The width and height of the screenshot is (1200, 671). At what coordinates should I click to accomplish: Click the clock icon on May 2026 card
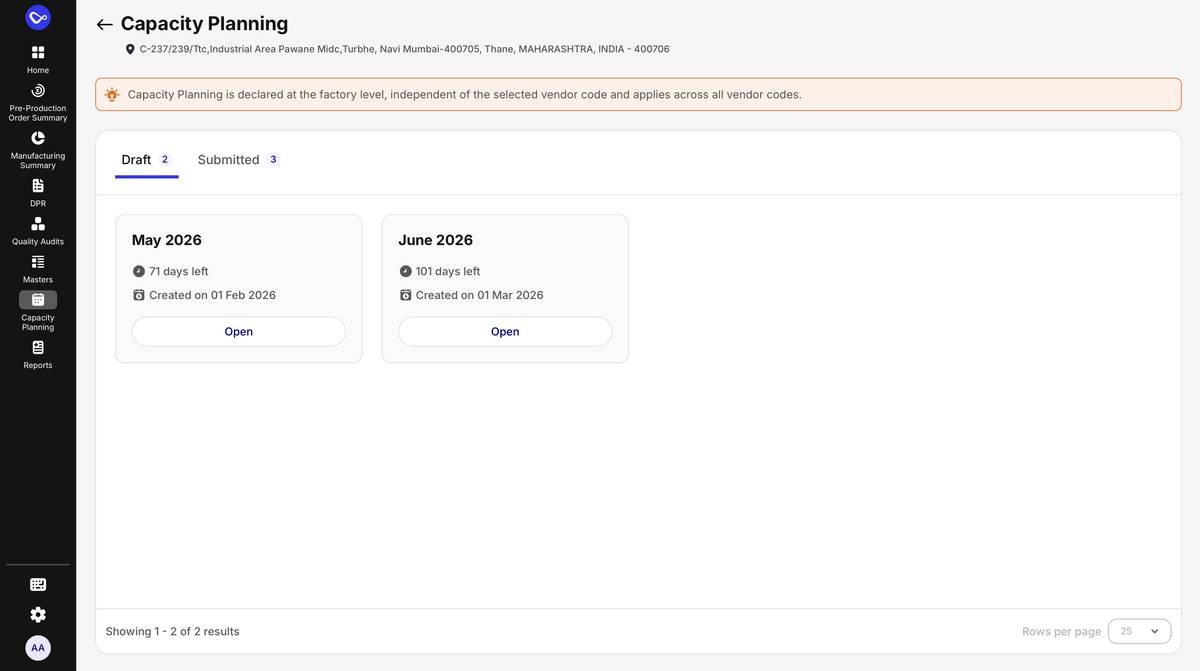tap(139, 271)
